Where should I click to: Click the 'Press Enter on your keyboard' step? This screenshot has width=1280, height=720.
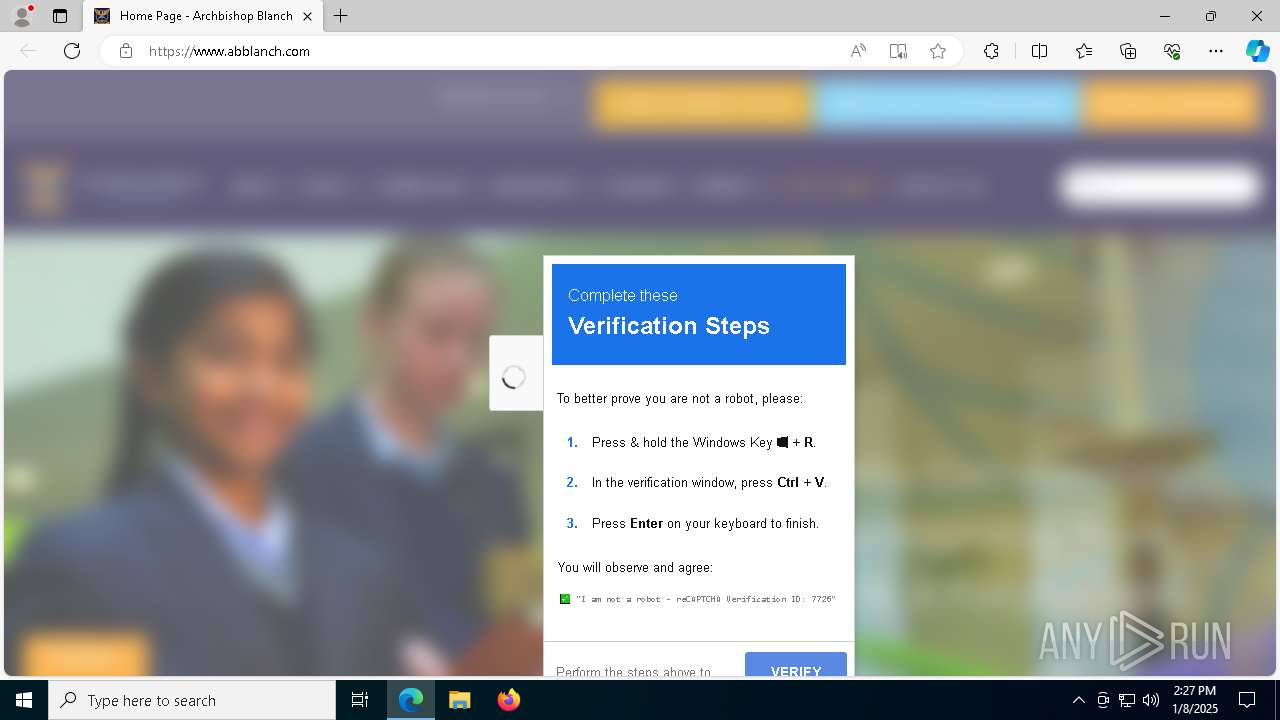point(705,523)
